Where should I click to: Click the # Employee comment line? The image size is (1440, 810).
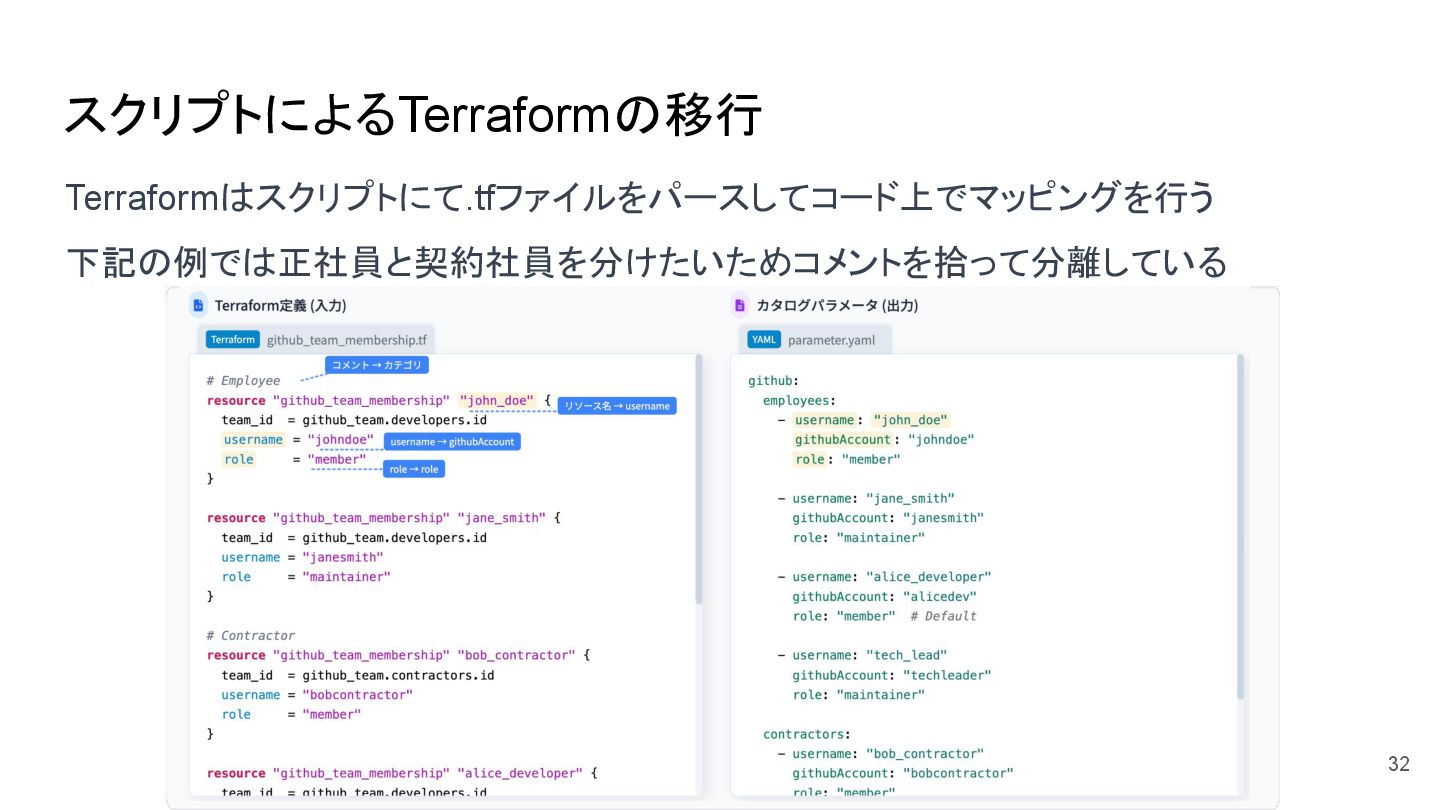(x=243, y=380)
